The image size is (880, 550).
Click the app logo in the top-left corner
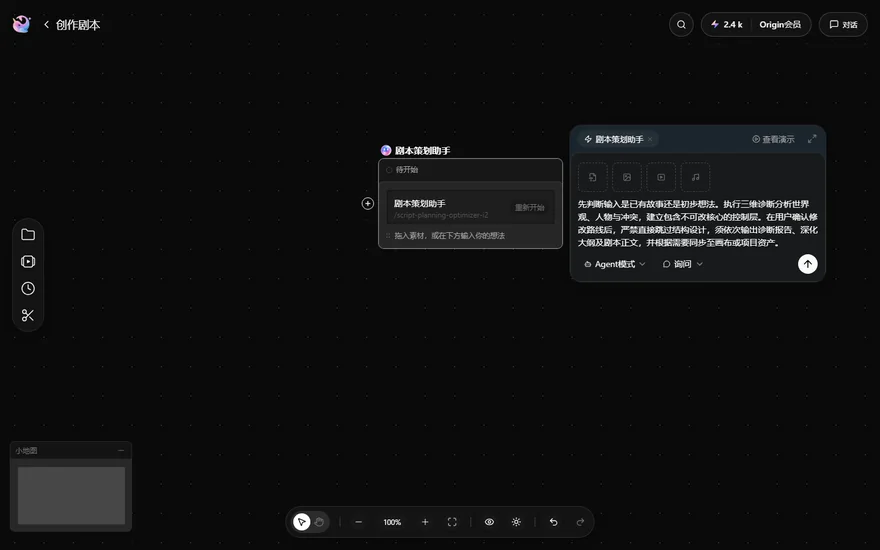click(x=21, y=24)
